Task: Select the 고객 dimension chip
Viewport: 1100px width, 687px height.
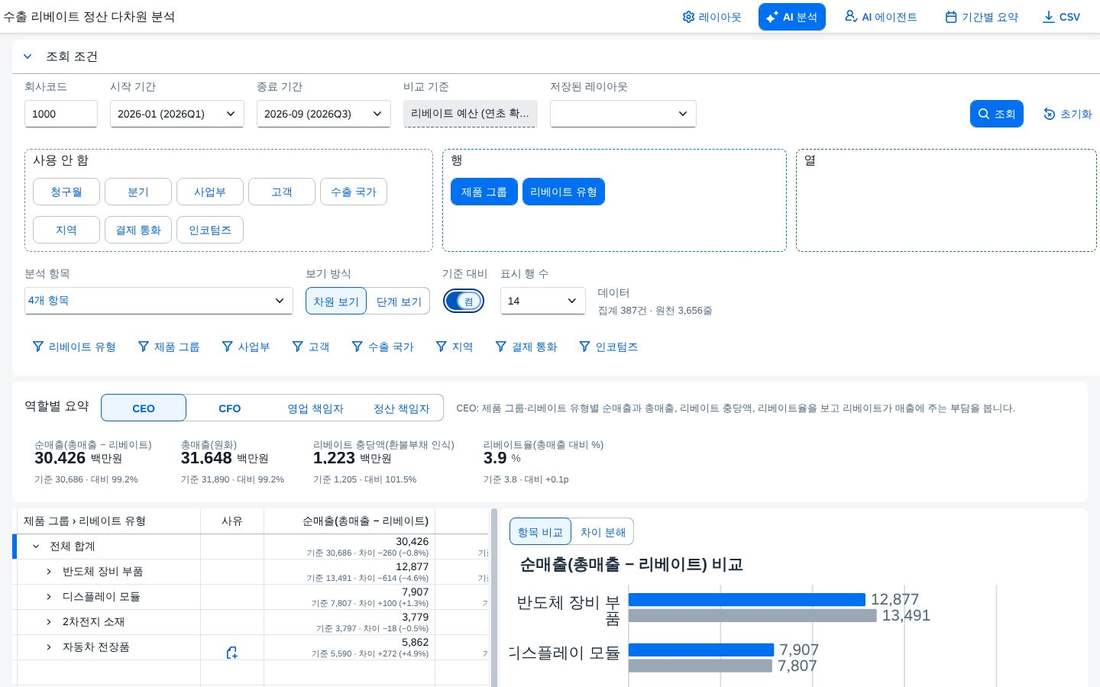Action: click(281, 192)
